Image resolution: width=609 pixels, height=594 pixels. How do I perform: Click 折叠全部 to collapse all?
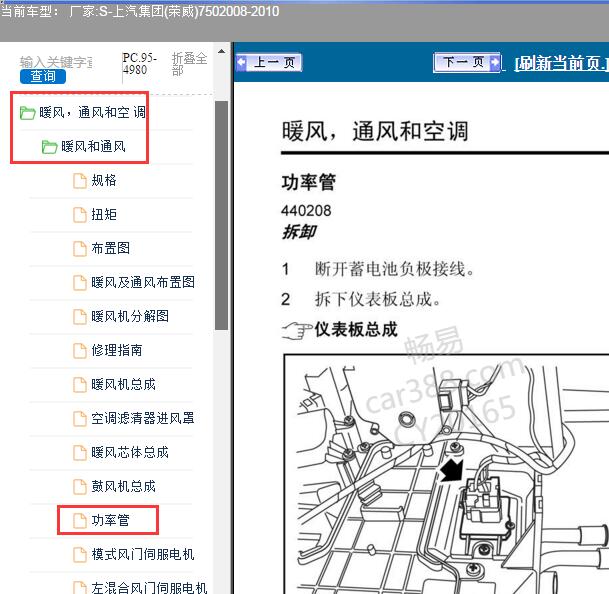[x=190, y=64]
